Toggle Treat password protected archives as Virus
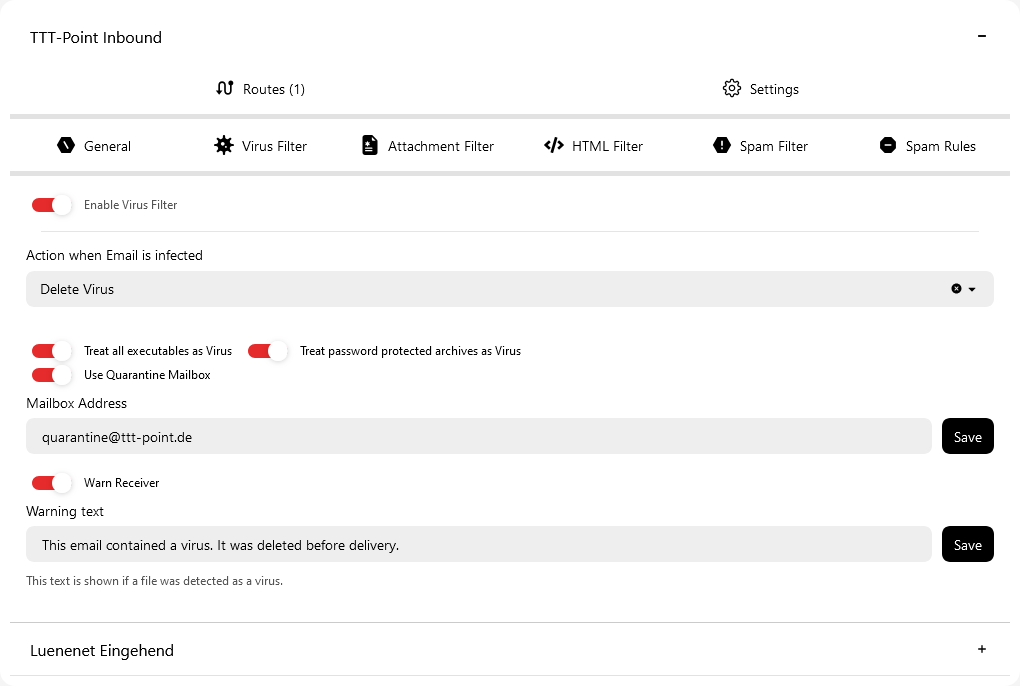The width and height of the screenshot is (1020, 686). point(268,351)
